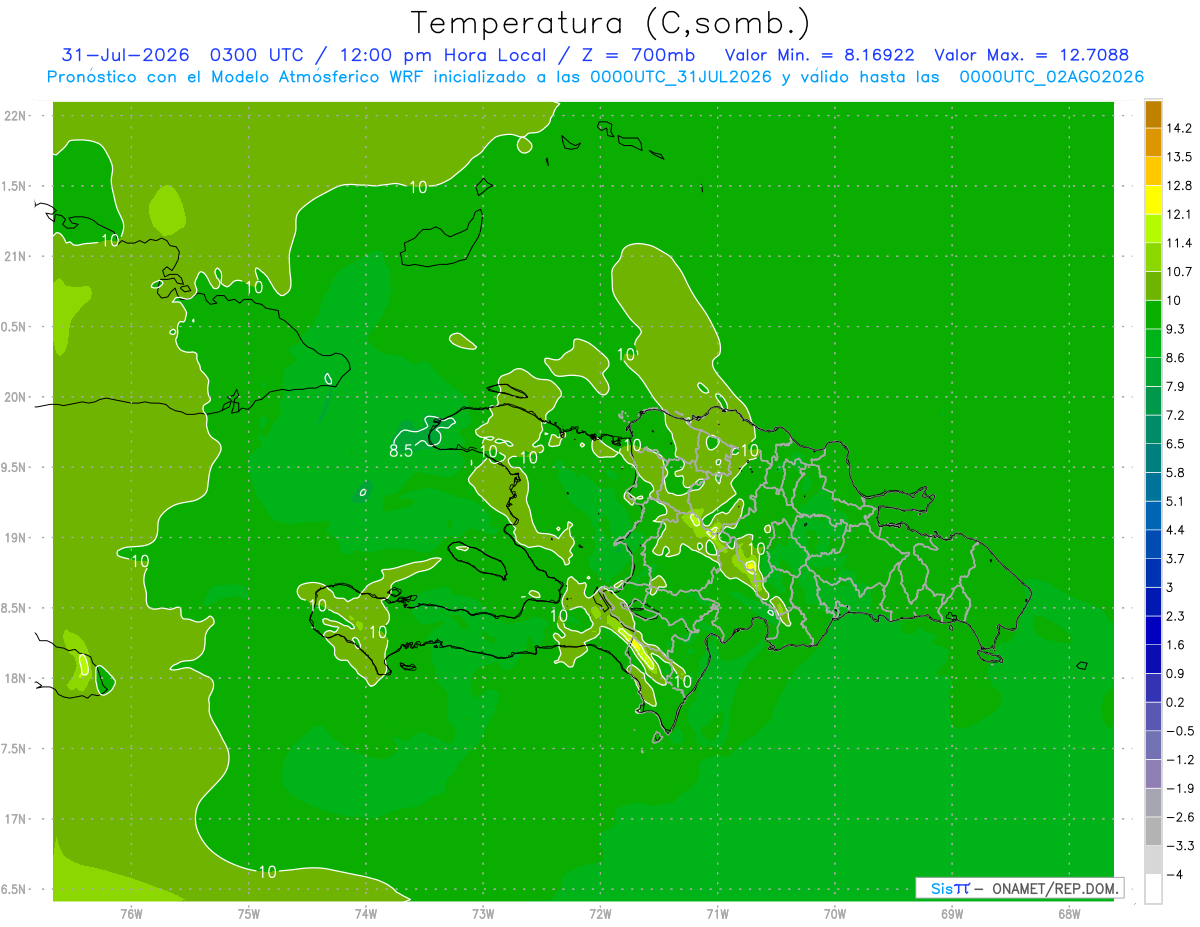Screen dimensions: 1200x927
Task: Click the 'Valor Max. = 12.7088' readout
Action: pos(1030,55)
